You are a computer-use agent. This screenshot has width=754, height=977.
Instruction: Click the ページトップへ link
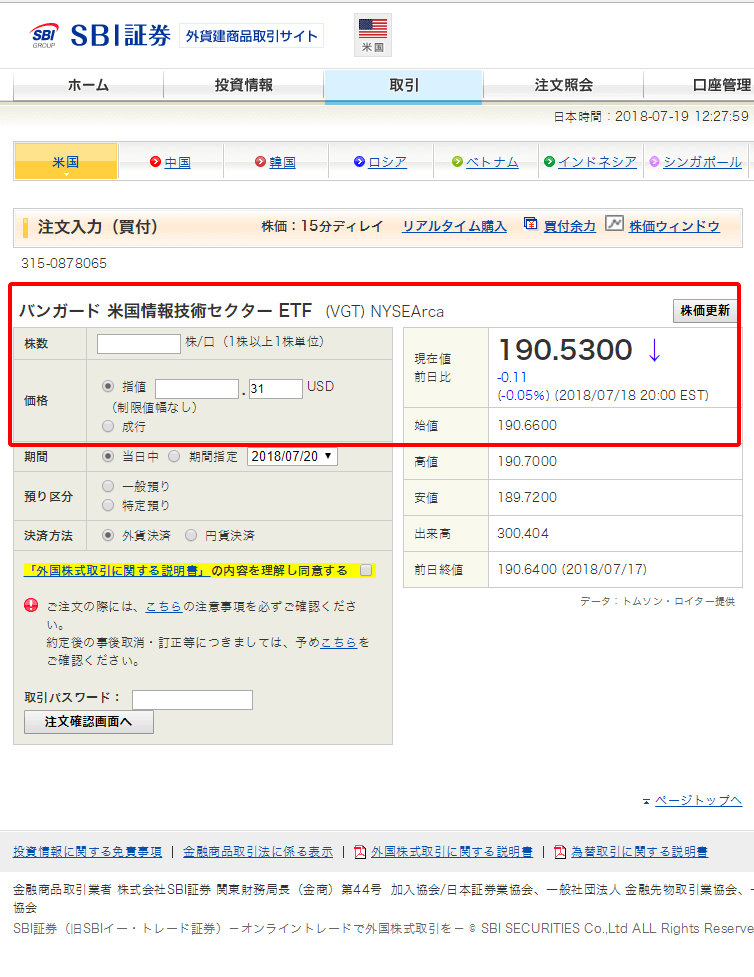[x=698, y=801]
